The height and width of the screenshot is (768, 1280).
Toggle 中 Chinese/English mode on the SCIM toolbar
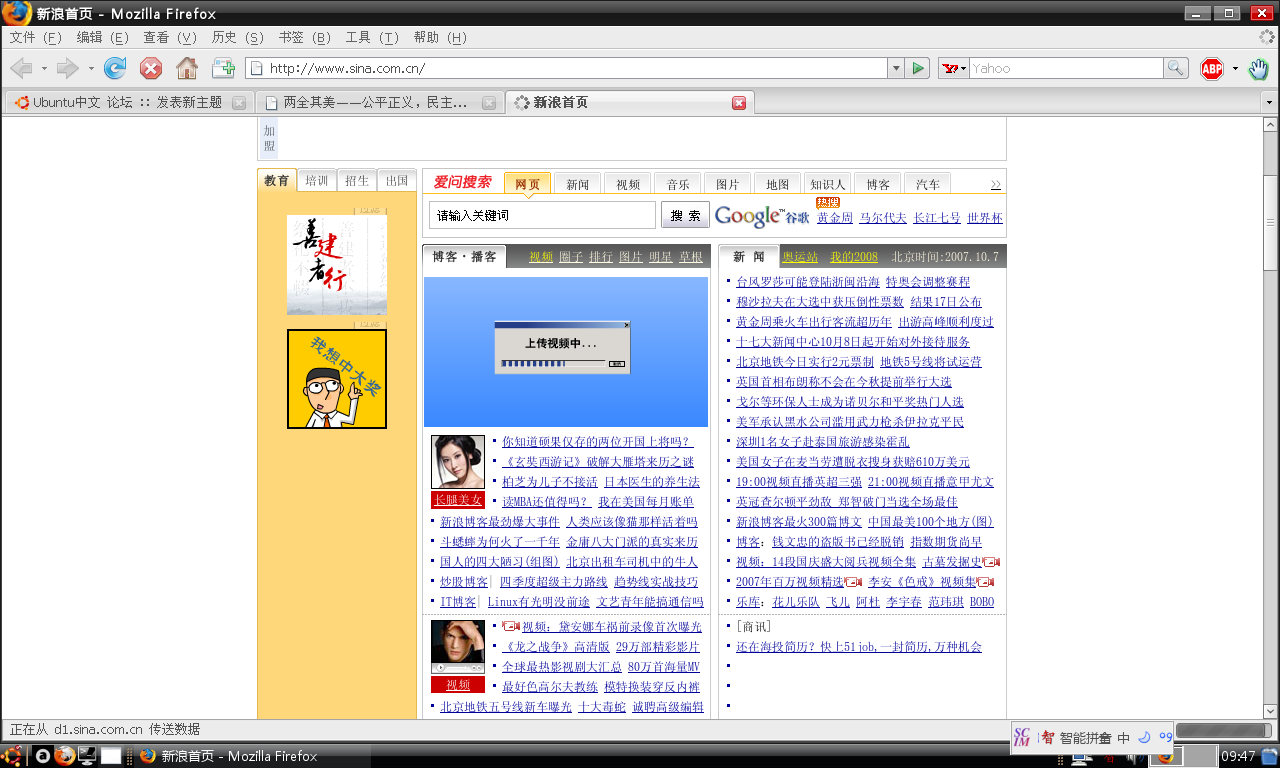[x=1124, y=738]
